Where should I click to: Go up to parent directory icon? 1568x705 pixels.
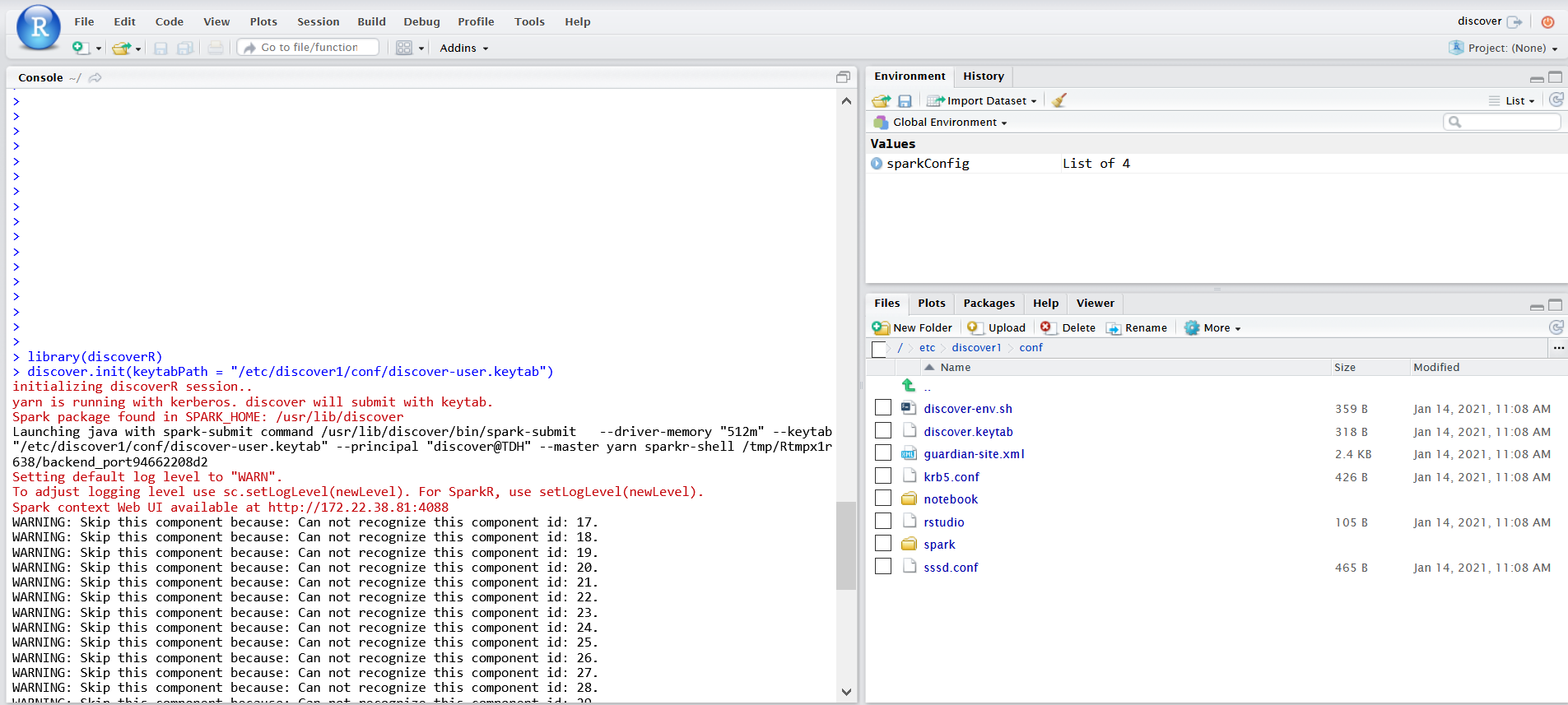point(909,385)
